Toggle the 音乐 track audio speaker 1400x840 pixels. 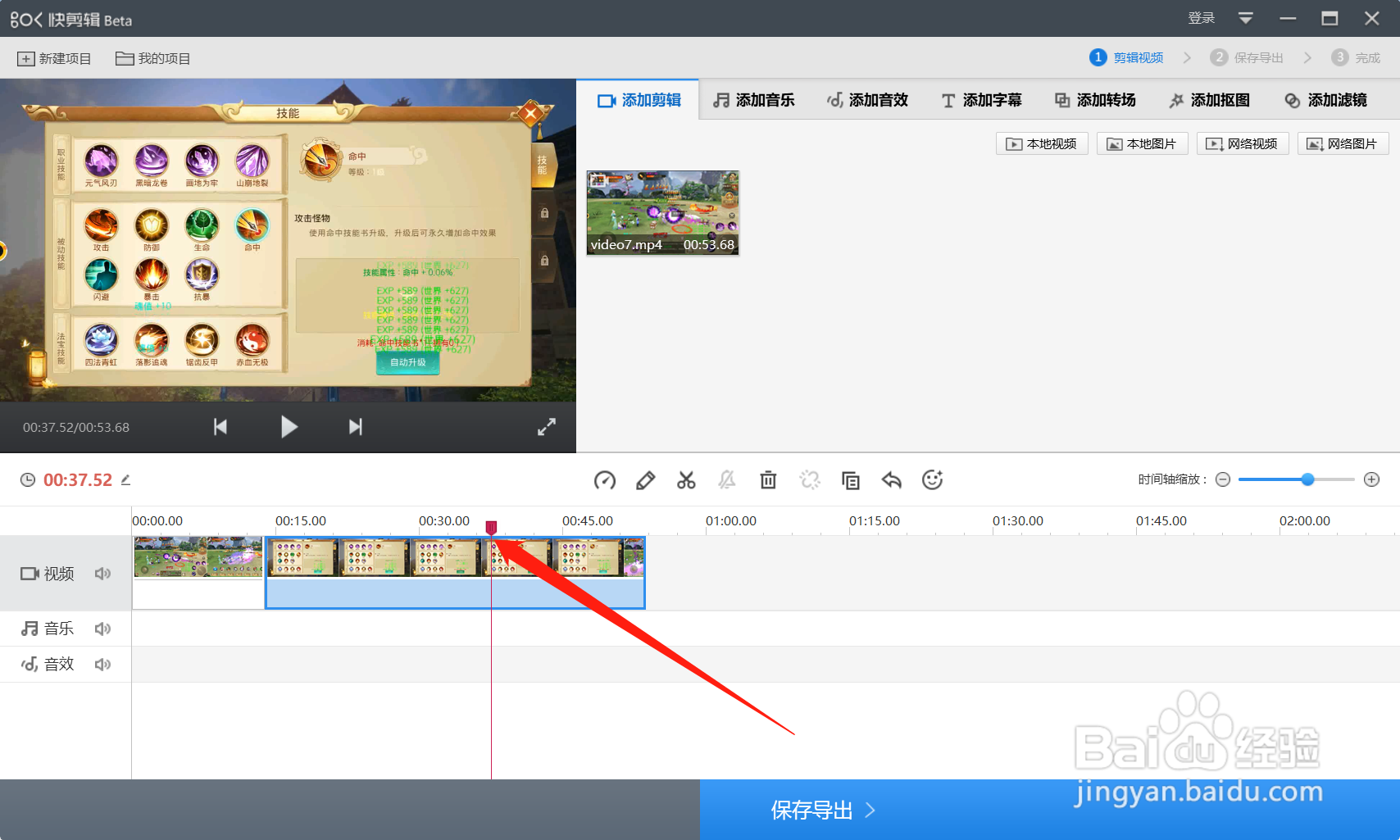102,628
